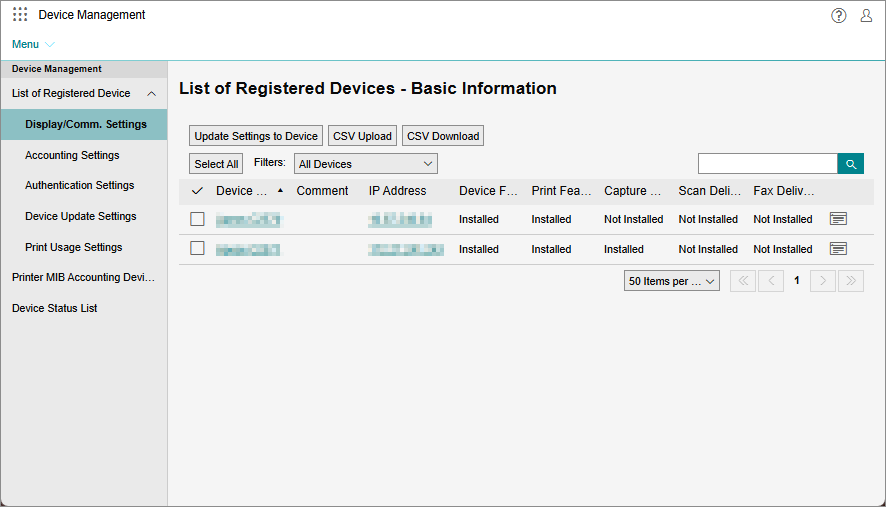
Task: Open details icon for second device row
Action: coord(838,249)
